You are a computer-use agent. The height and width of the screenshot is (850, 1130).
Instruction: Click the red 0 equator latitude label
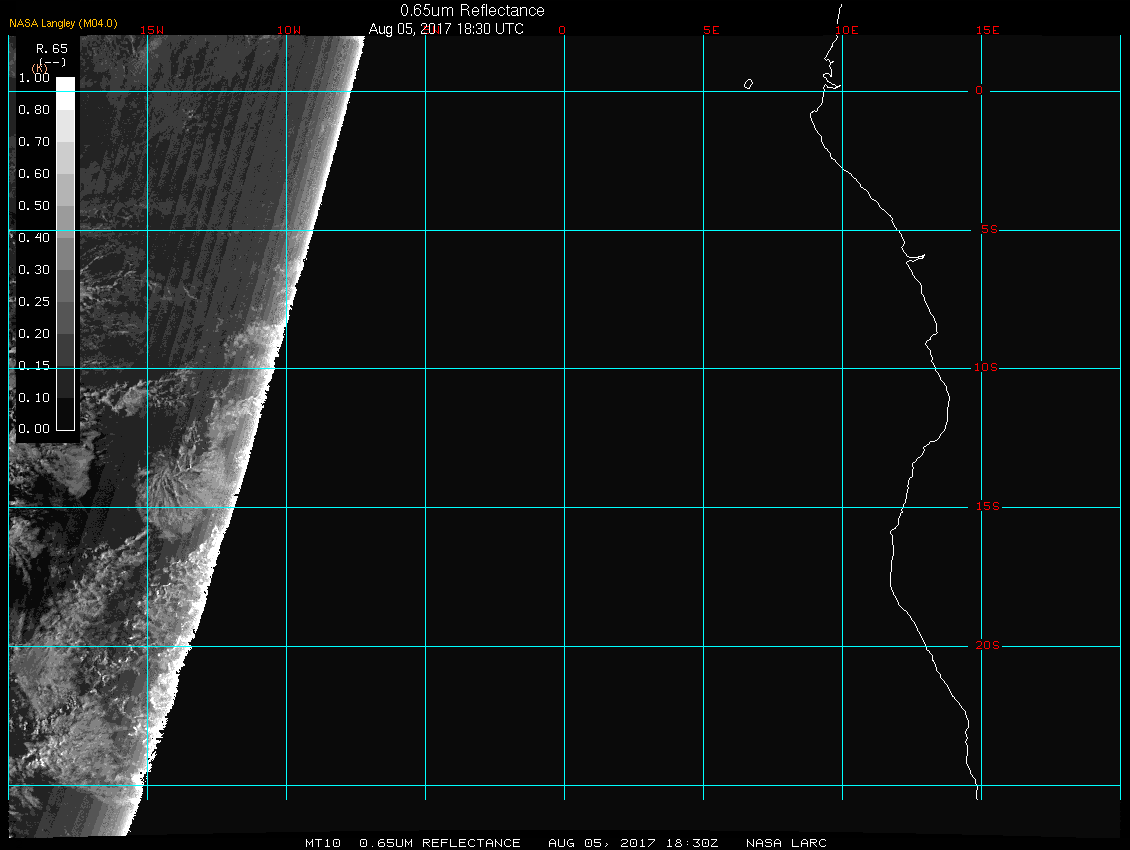coord(980,91)
